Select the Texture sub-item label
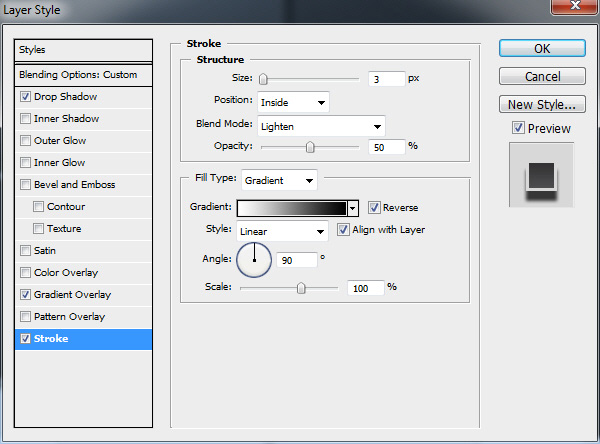The image size is (600, 444). click(64, 229)
